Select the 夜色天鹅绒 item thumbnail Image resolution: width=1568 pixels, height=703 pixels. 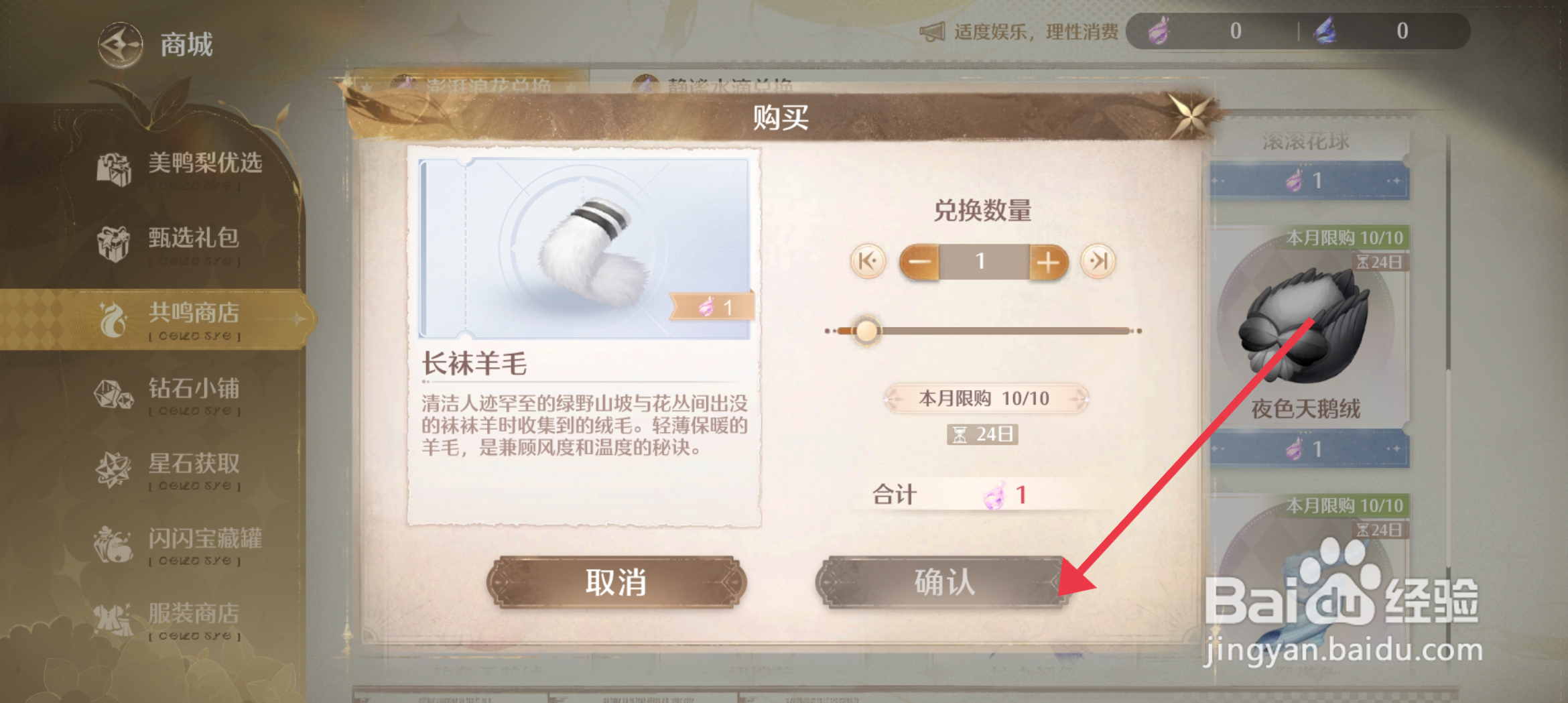point(1304,325)
